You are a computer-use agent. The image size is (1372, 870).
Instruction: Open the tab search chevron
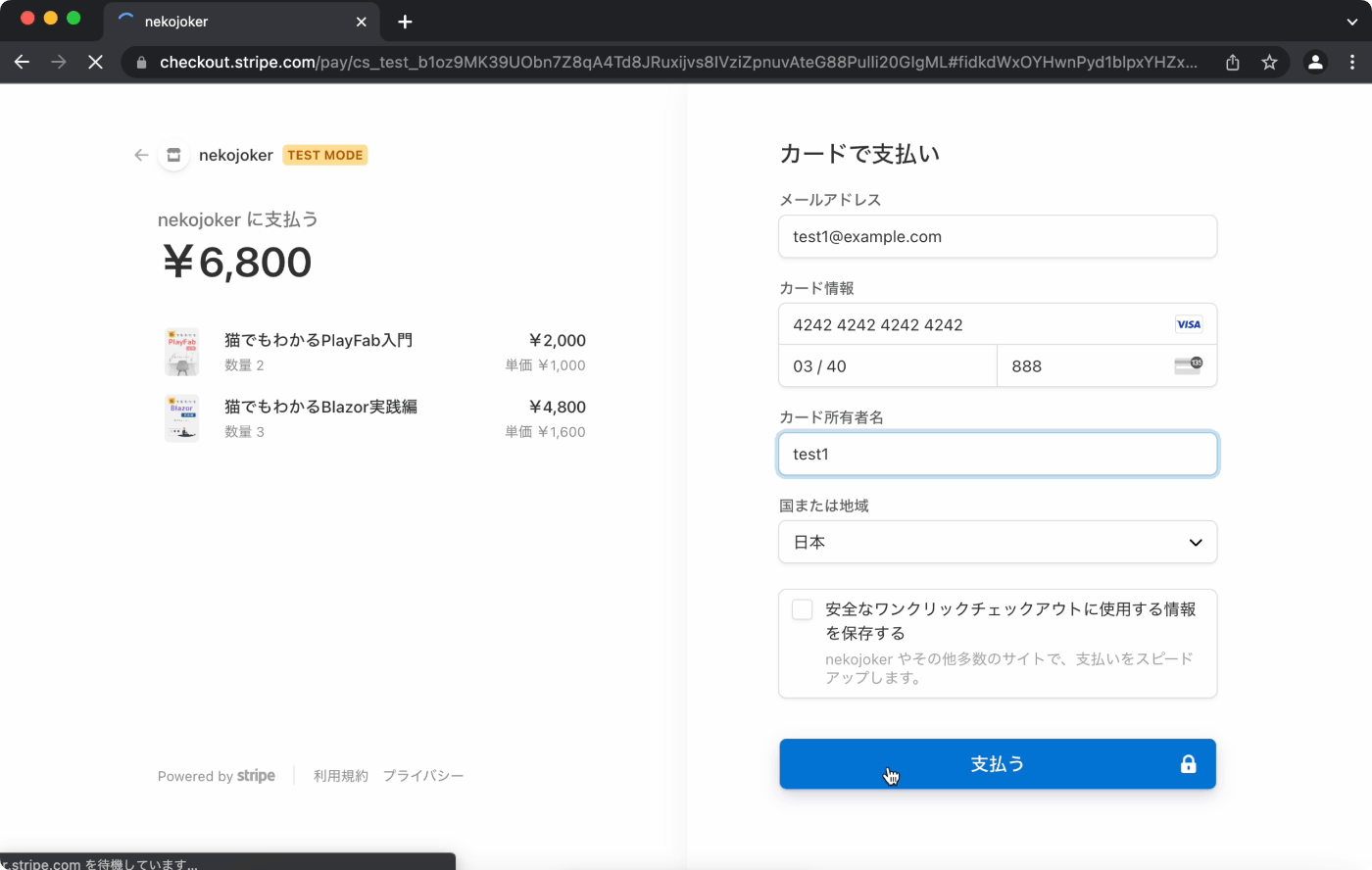click(x=1352, y=22)
